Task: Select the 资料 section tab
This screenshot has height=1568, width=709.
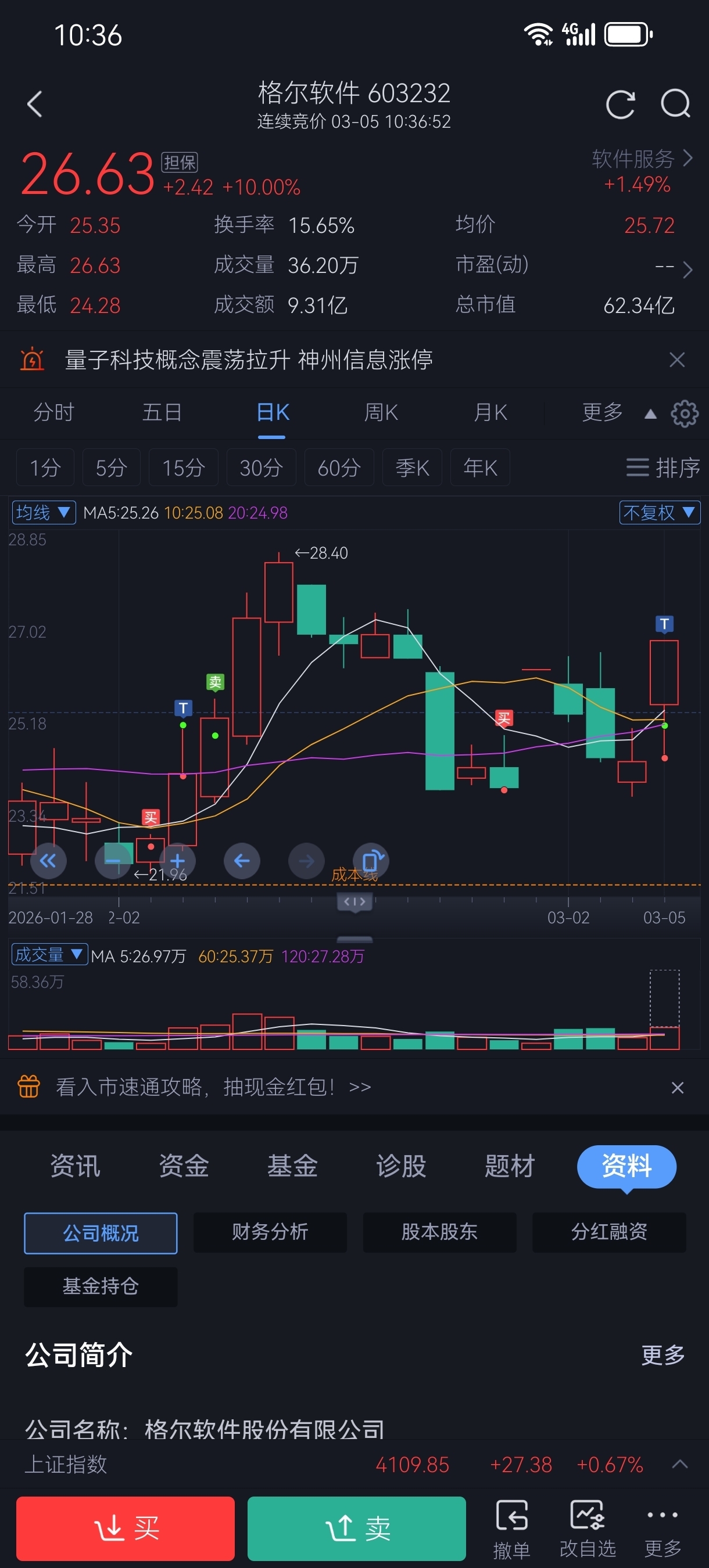Action: pyautogui.click(x=627, y=1166)
